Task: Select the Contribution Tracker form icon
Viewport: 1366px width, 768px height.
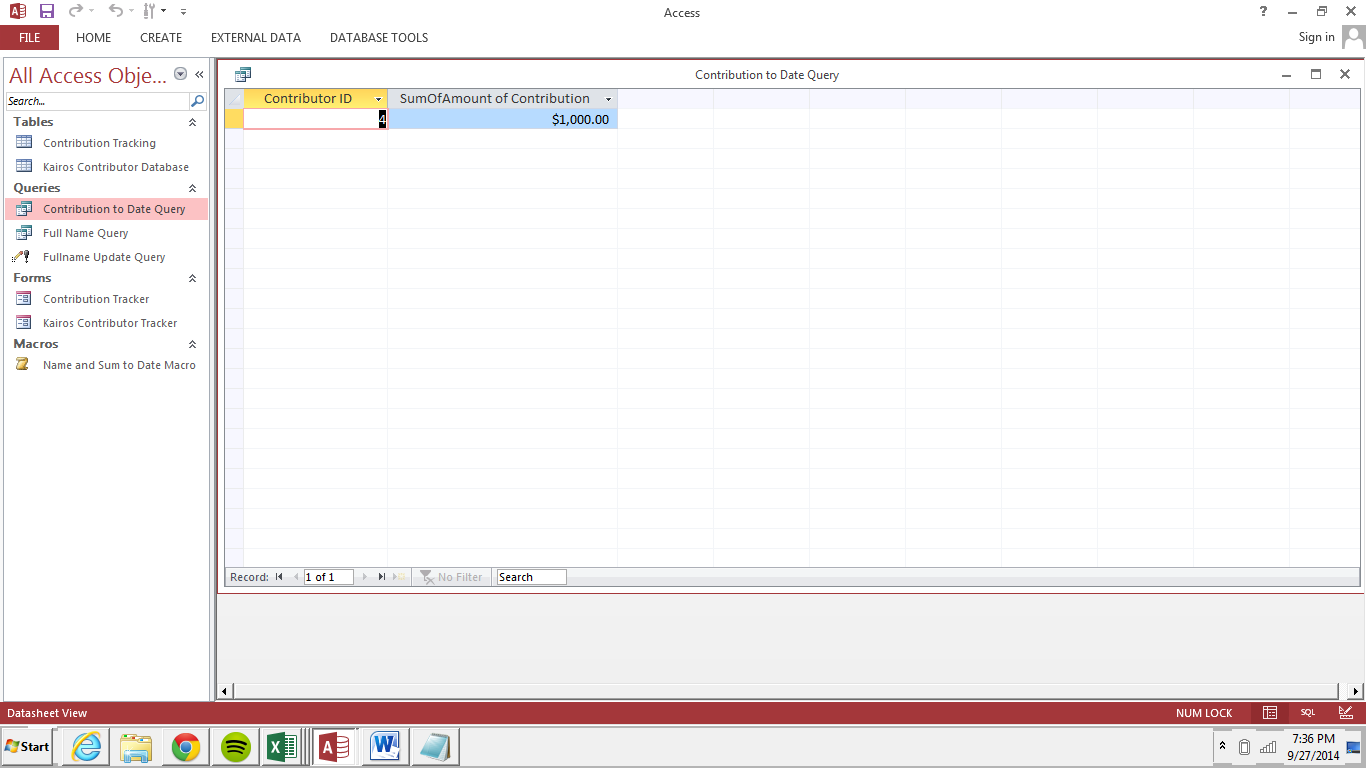Action: coord(24,298)
